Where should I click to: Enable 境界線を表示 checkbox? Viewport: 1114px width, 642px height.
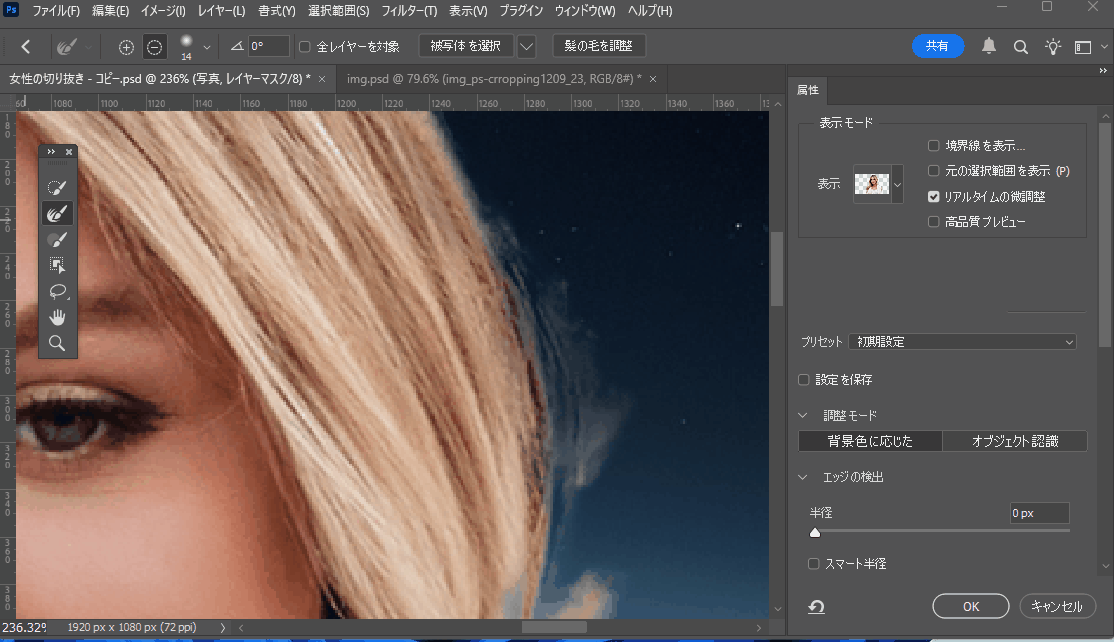[x=934, y=146]
